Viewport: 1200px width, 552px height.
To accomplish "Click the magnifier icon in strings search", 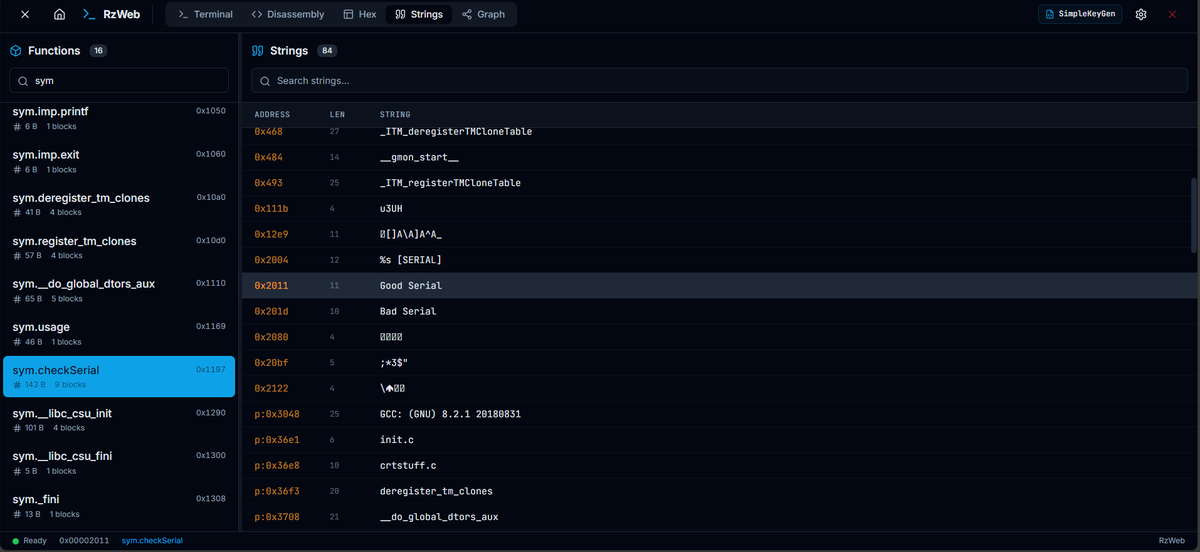I will 265,81.
